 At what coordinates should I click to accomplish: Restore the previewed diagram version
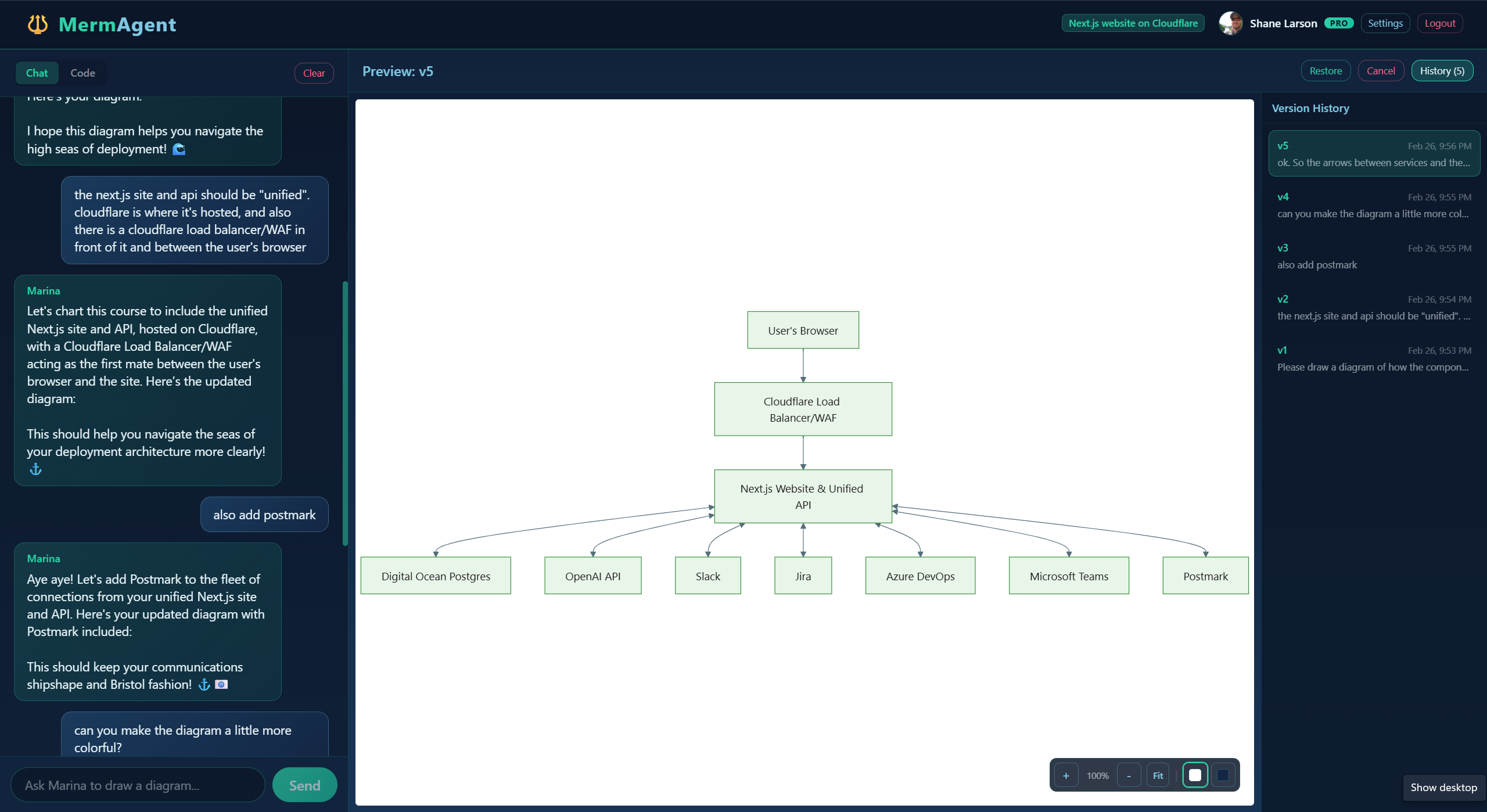pos(1326,70)
